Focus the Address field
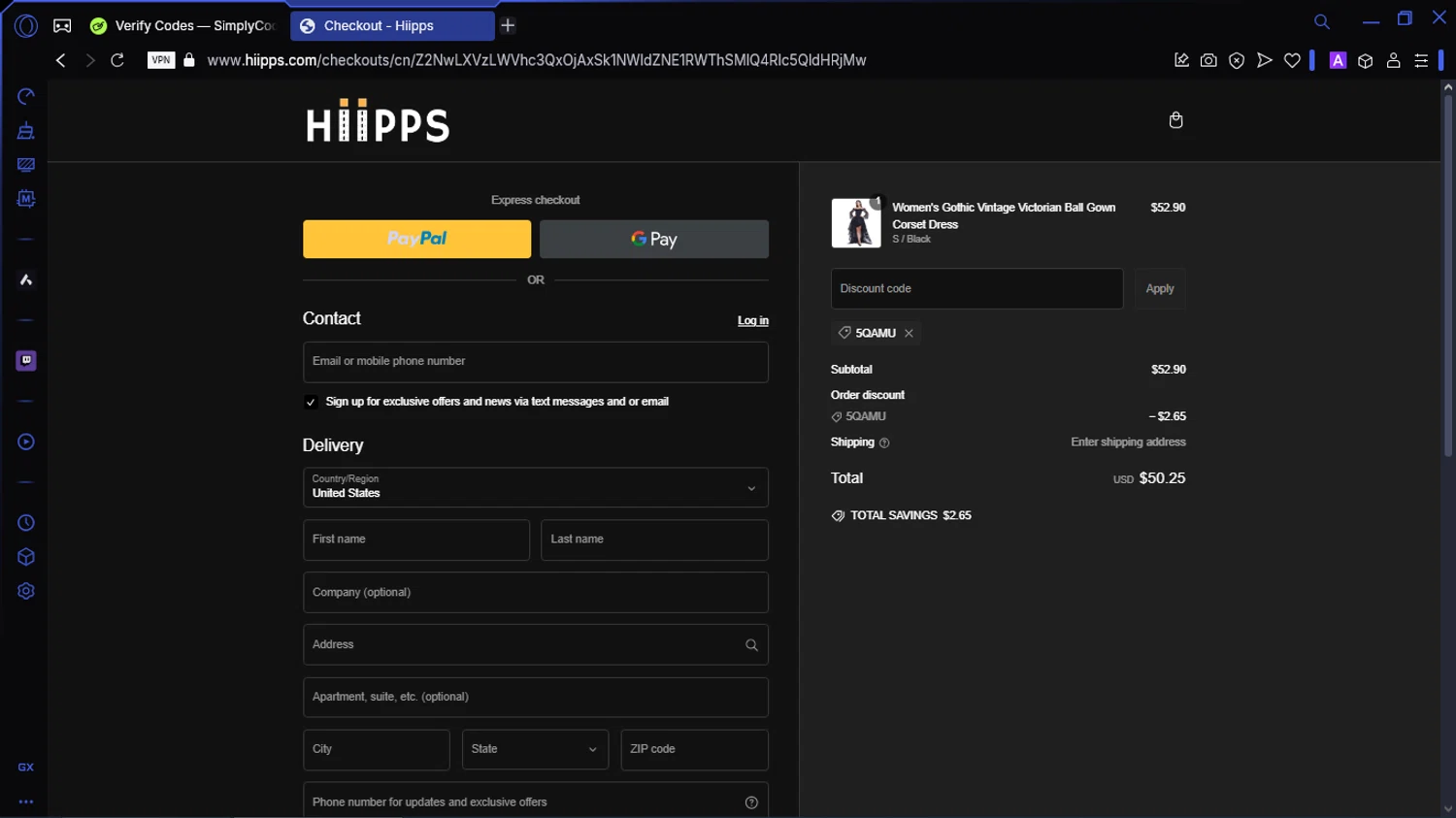The height and width of the screenshot is (818, 1456). click(536, 645)
